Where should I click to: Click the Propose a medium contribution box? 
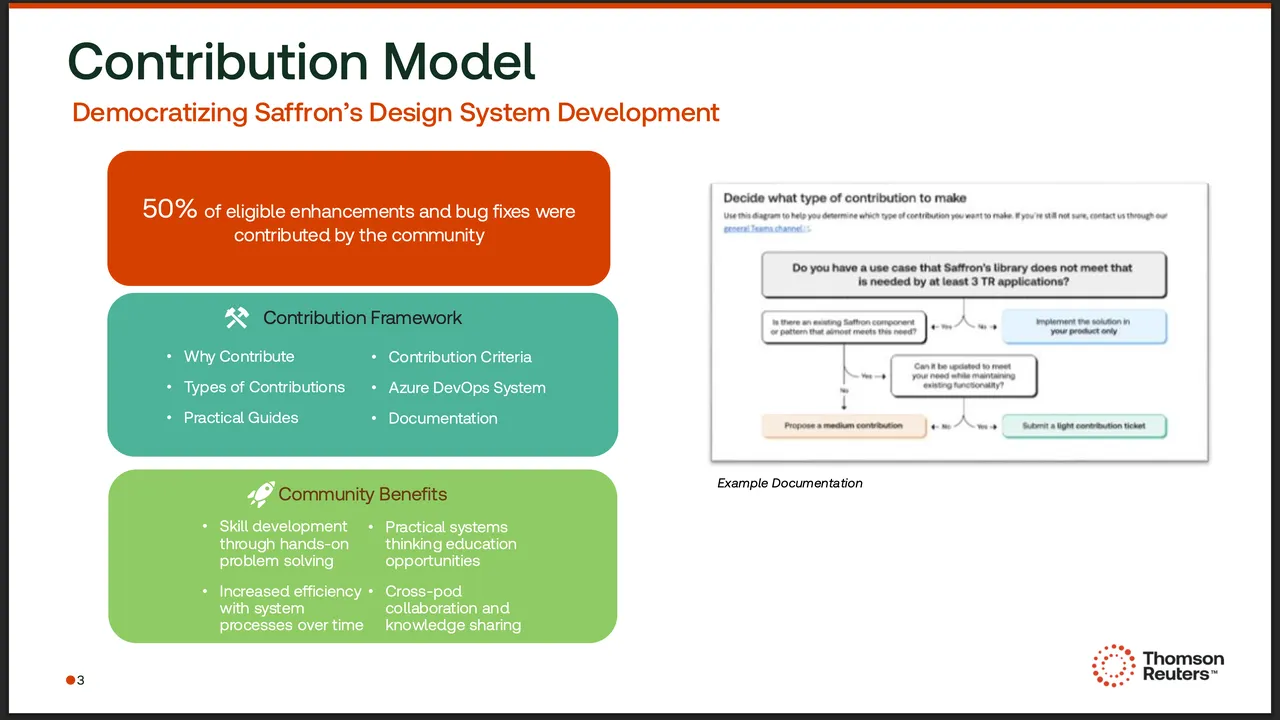(x=843, y=426)
